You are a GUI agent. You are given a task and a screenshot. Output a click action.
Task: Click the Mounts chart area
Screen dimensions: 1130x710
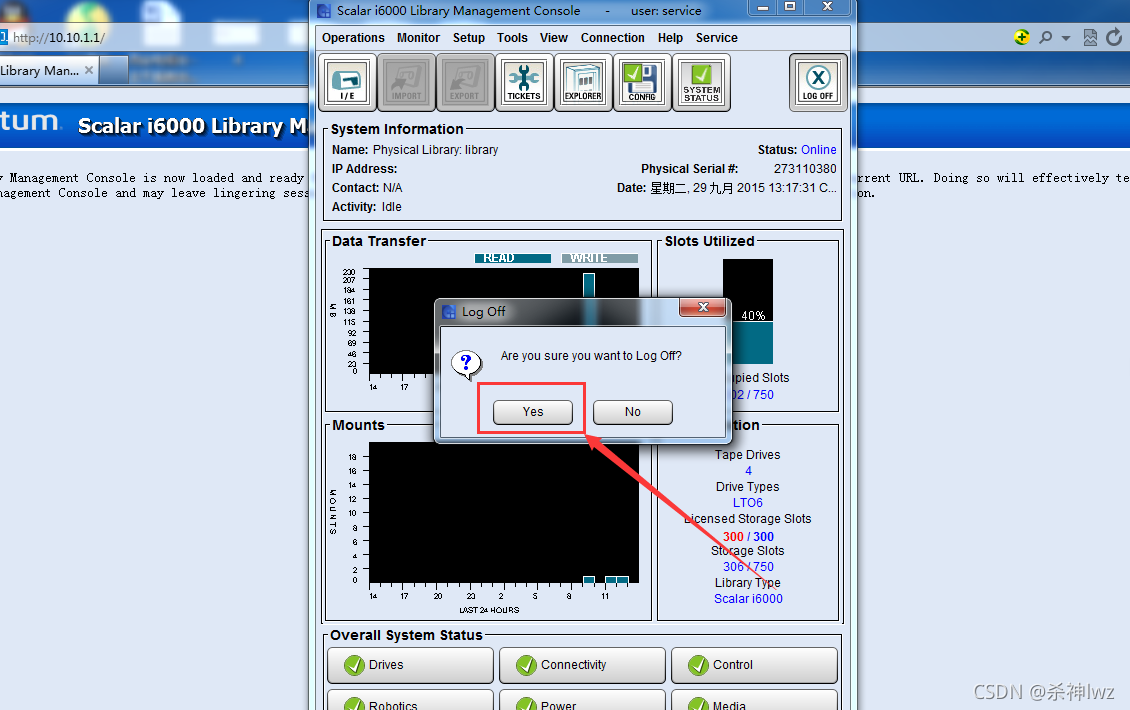(x=504, y=512)
